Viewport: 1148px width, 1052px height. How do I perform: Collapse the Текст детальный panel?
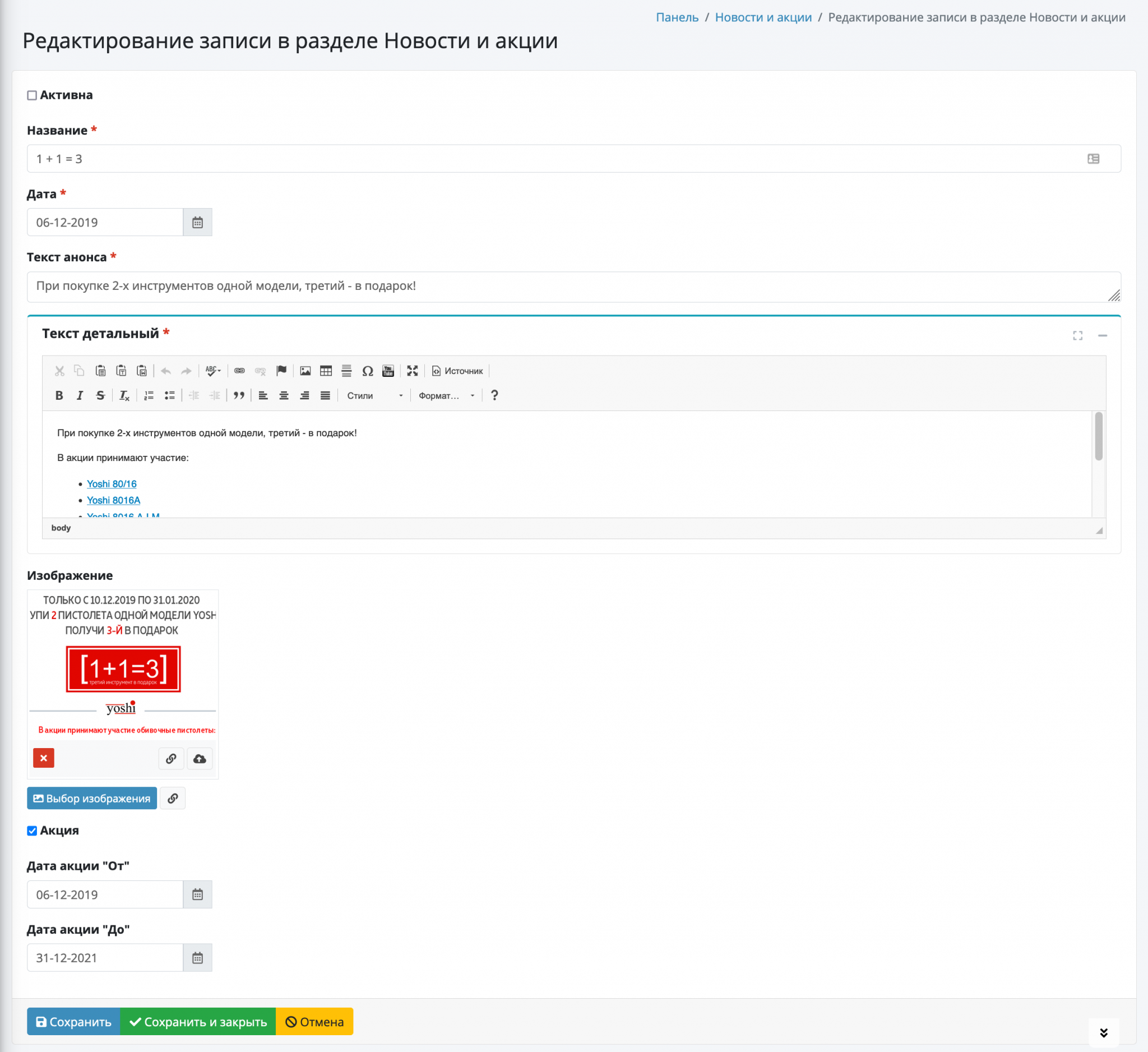pyautogui.click(x=1103, y=335)
